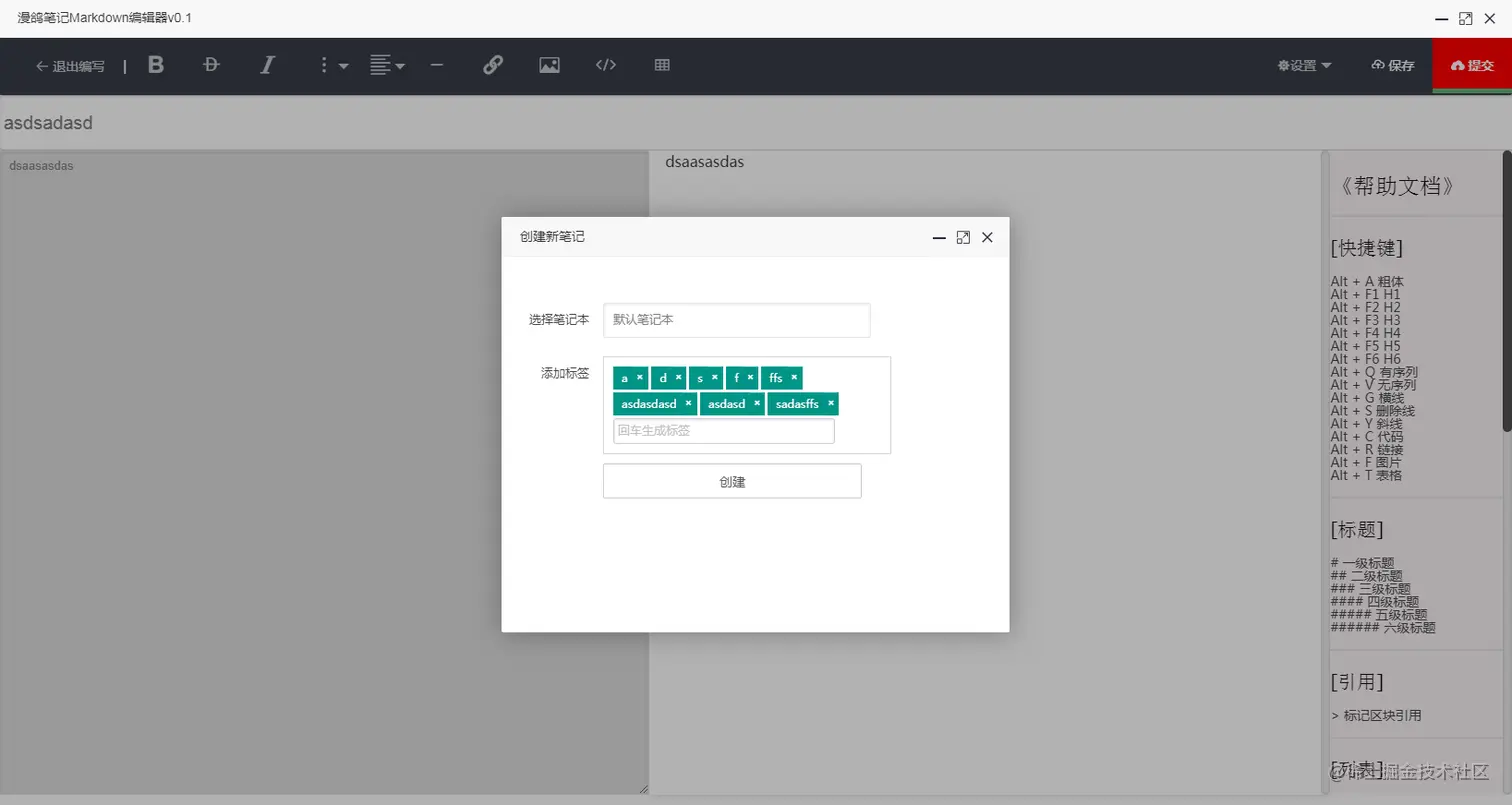The width and height of the screenshot is (1512, 805).
Task: Click the "Alt + A 粗体" shortcut line
Action: pyautogui.click(x=1367, y=282)
